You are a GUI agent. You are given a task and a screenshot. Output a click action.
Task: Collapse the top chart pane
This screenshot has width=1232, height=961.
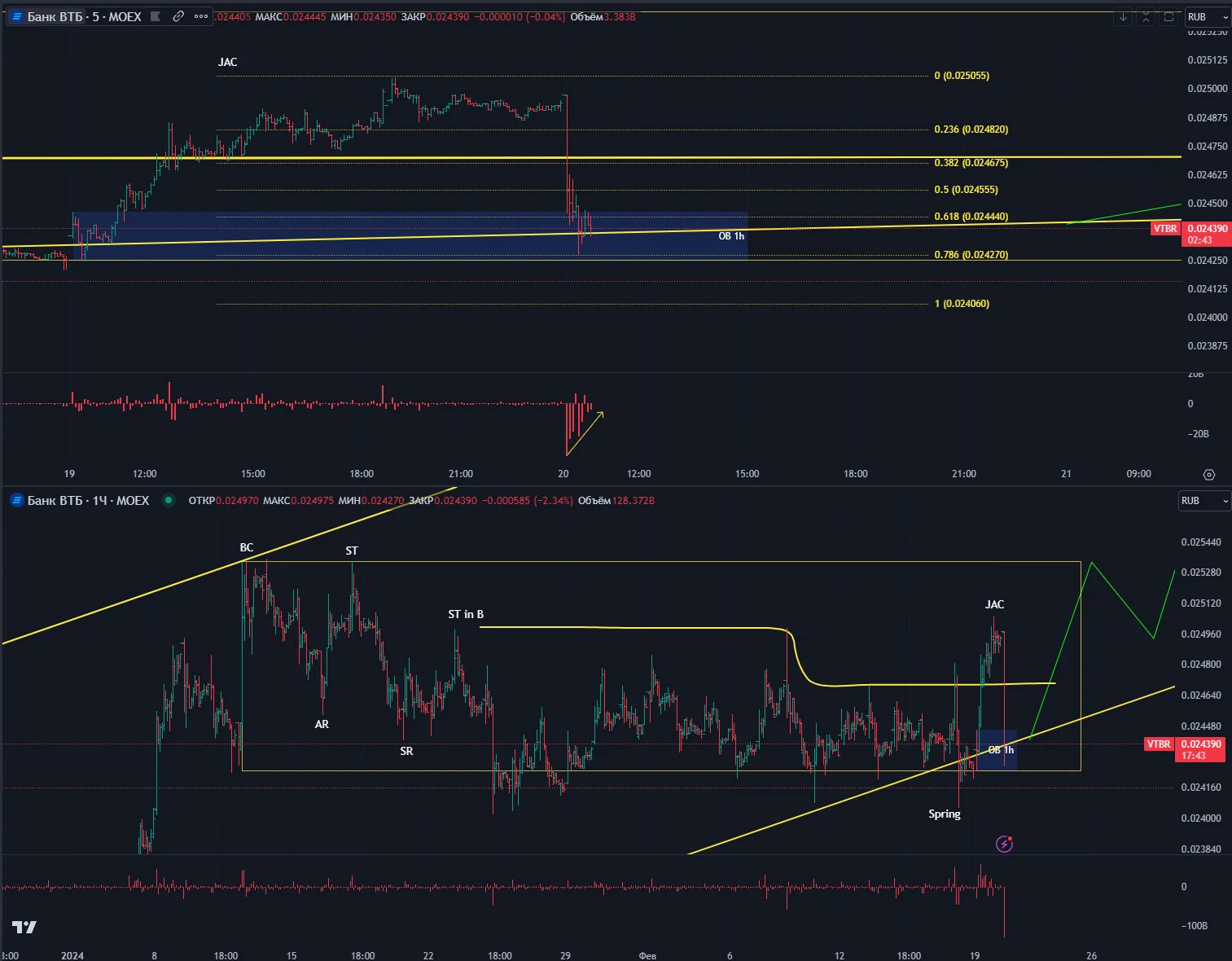(x=1146, y=17)
